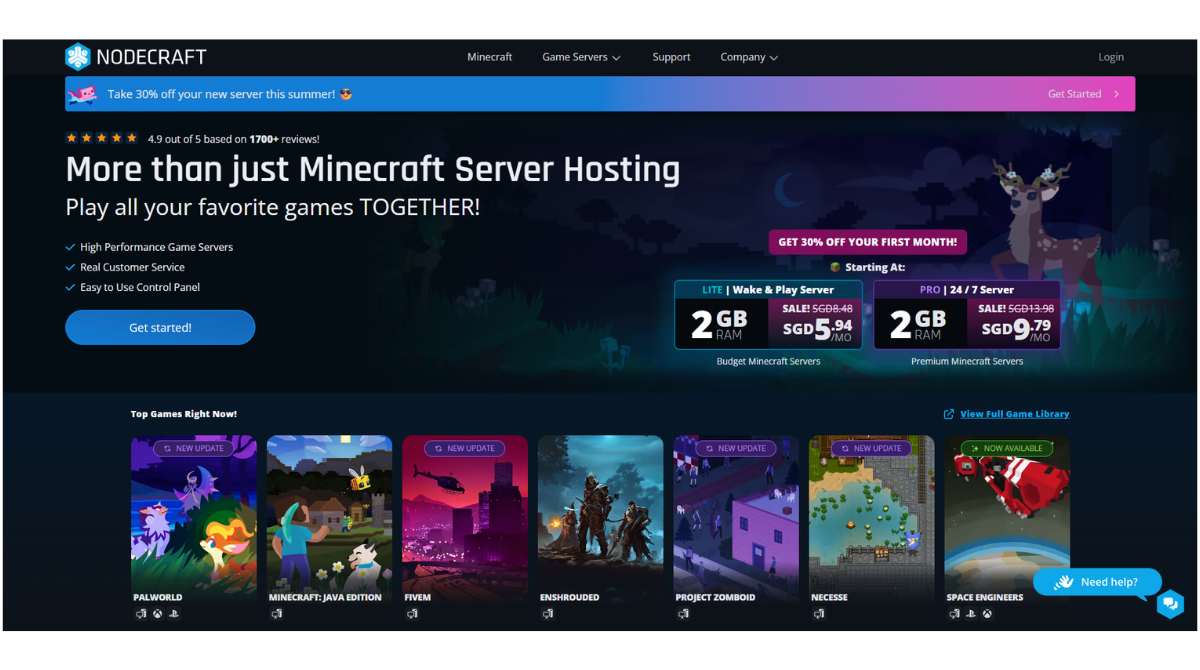
Task: Click the PC platform icon under Enshrouded
Action: [x=548, y=614]
